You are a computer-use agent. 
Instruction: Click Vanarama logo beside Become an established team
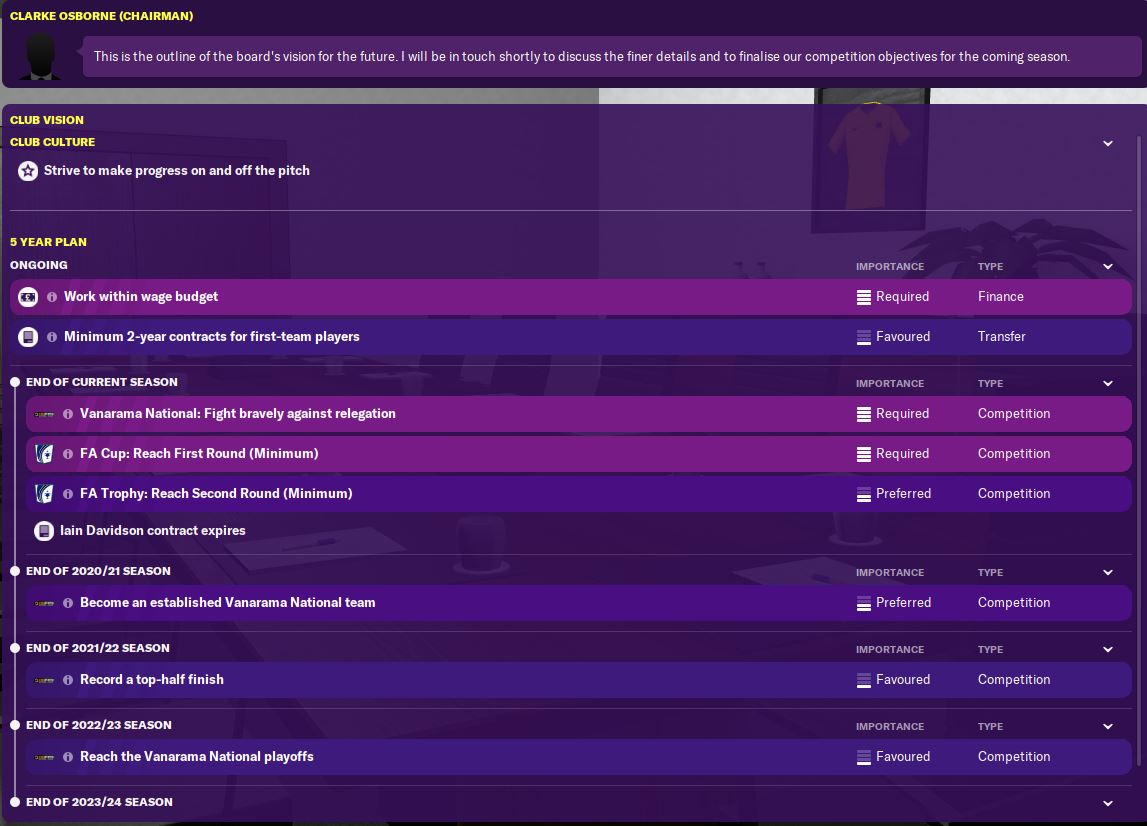44,604
